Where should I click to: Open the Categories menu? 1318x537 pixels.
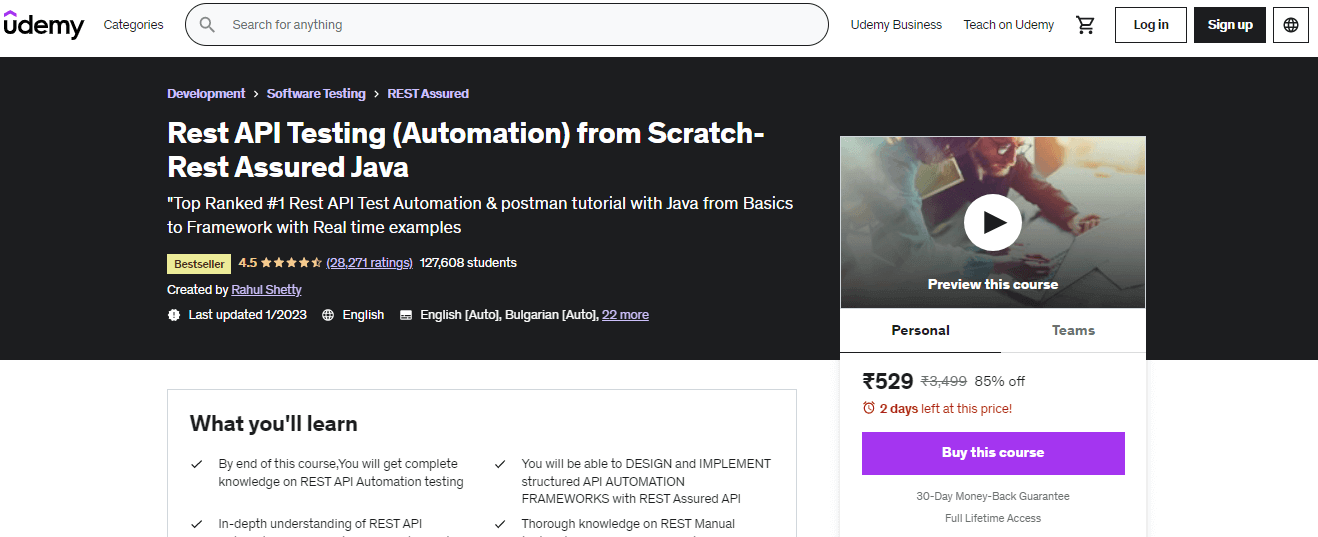point(133,25)
